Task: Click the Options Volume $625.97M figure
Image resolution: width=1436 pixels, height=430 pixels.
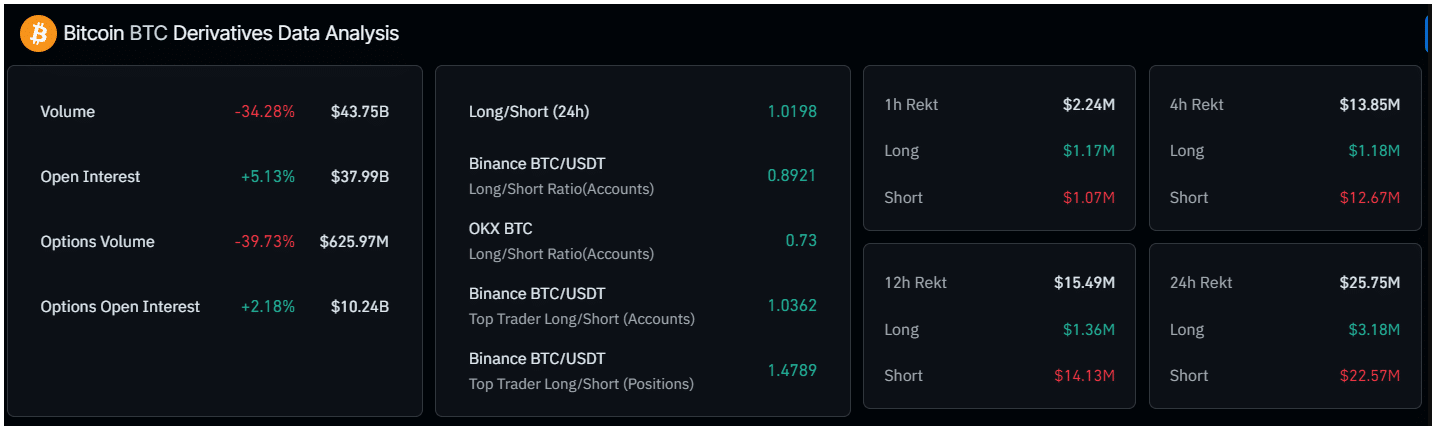Action: pos(354,242)
